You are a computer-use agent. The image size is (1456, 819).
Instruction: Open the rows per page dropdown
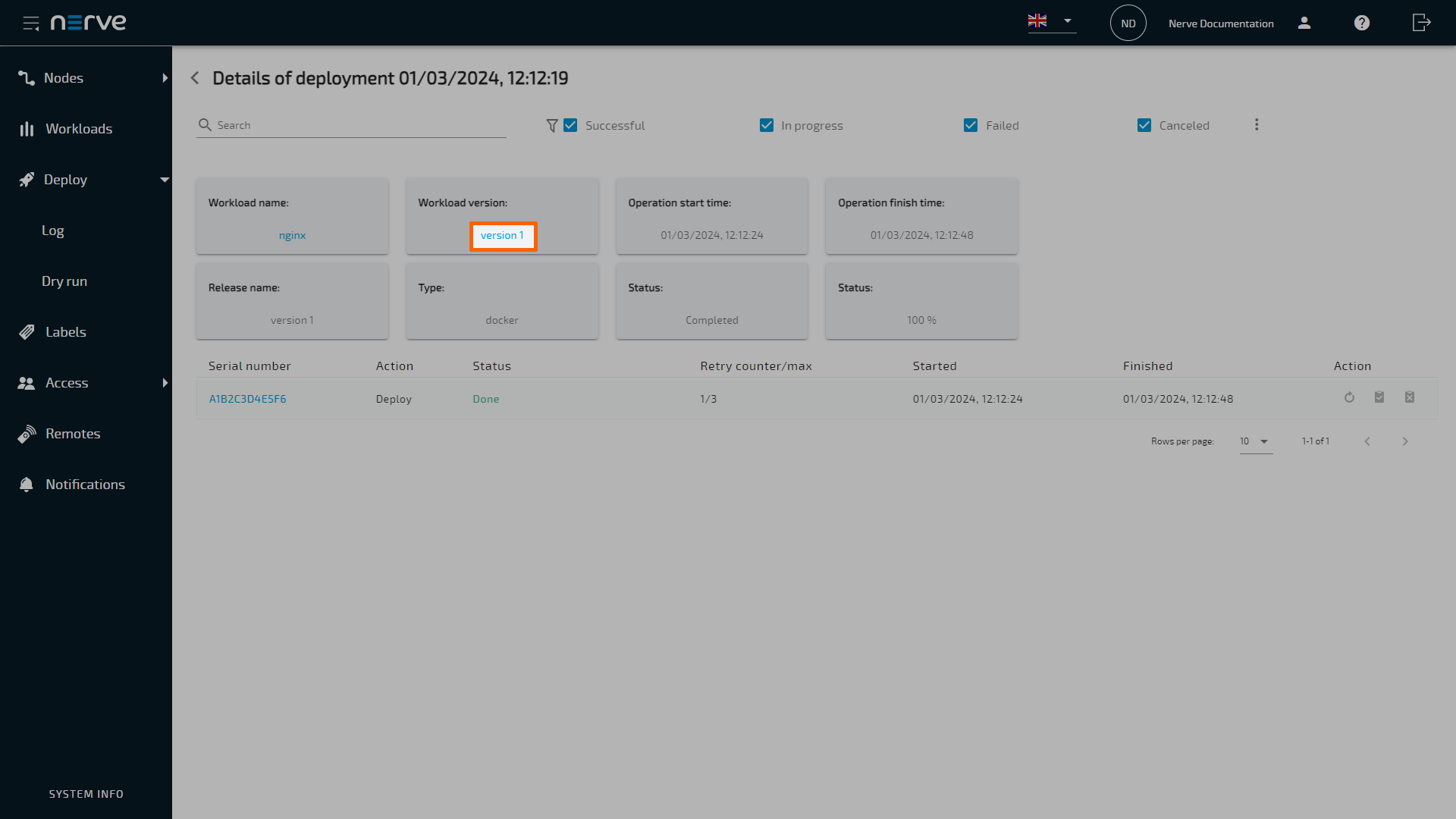(x=1253, y=441)
